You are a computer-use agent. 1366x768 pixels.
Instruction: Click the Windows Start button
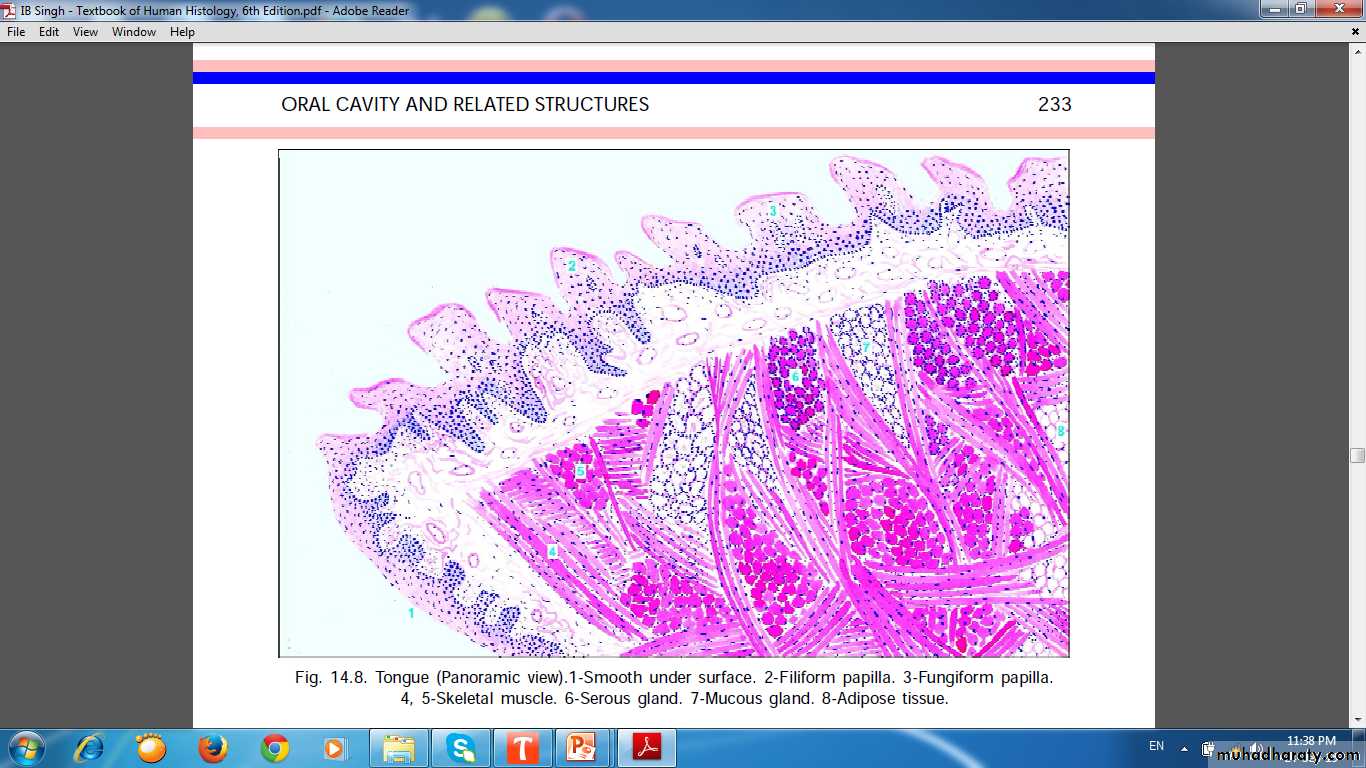pyautogui.click(x=26, y=748)
